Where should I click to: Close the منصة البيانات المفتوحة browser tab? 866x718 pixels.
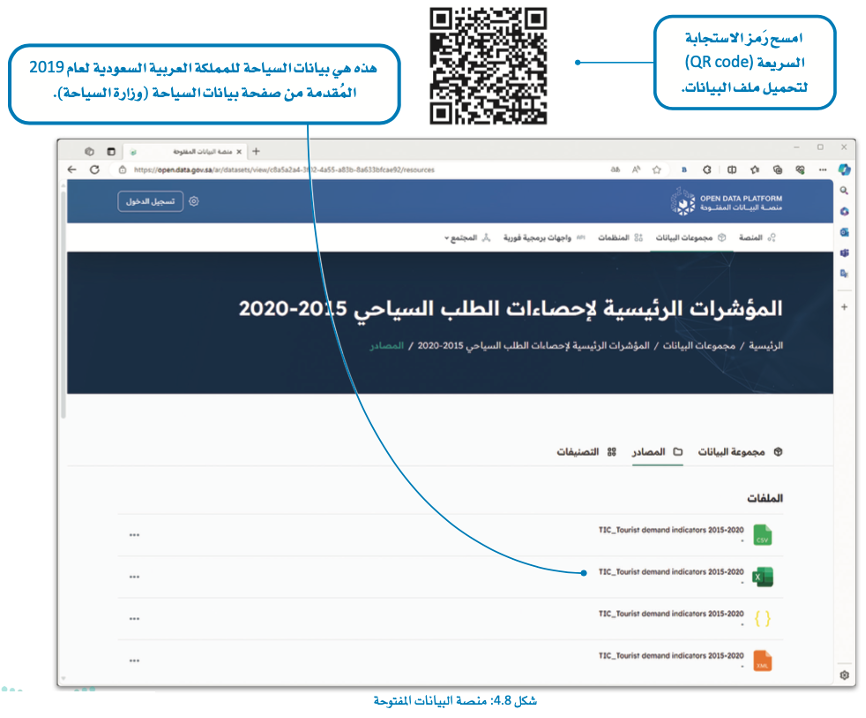coord(239,151)
